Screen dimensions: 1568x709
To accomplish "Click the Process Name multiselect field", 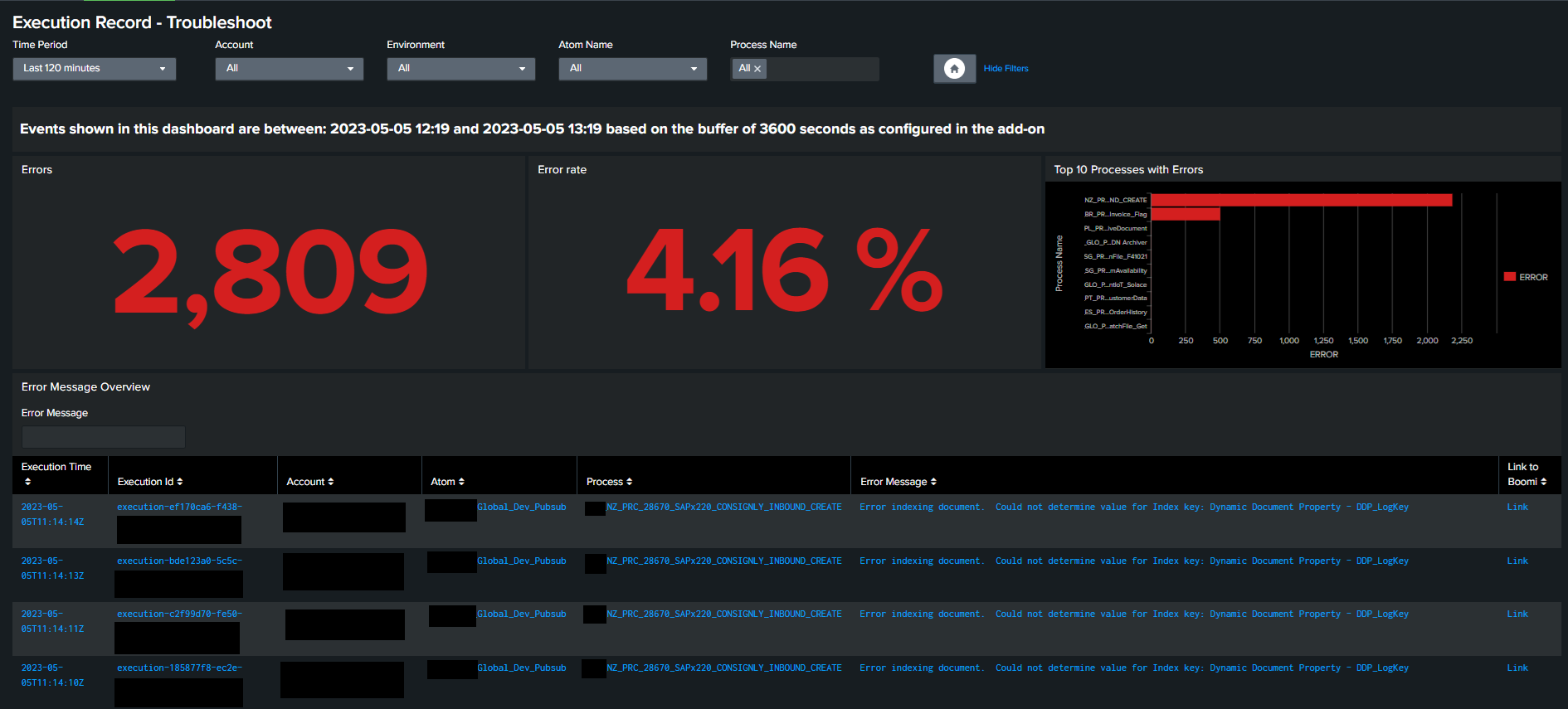I will (804, 69).
